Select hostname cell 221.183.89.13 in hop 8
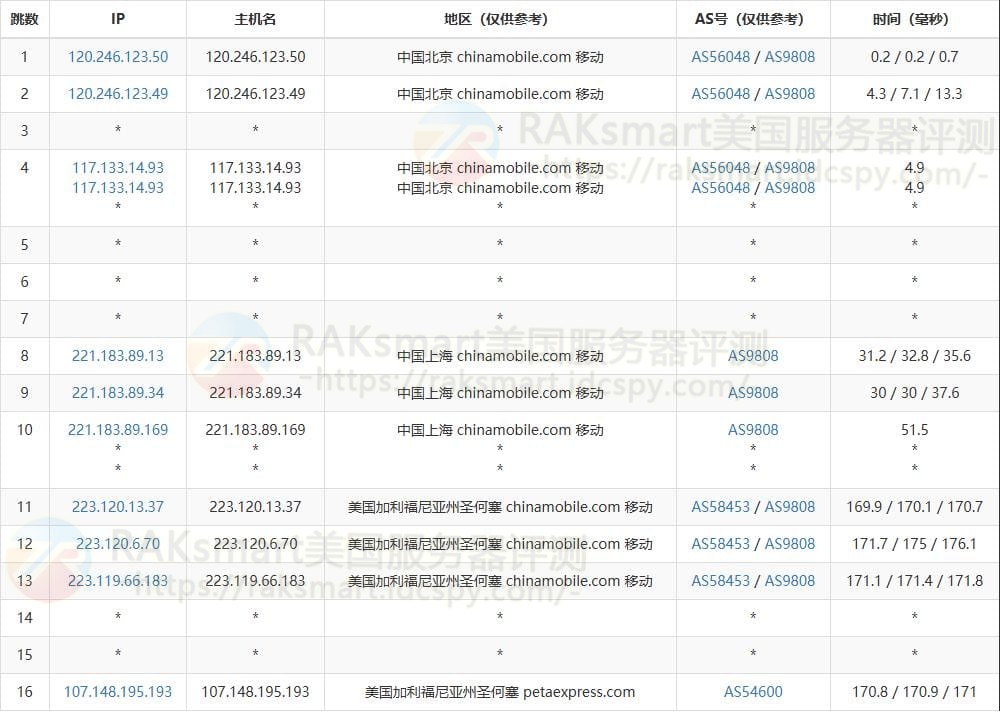The height and width of the screenshot is (713, 1000). [255, 356]
